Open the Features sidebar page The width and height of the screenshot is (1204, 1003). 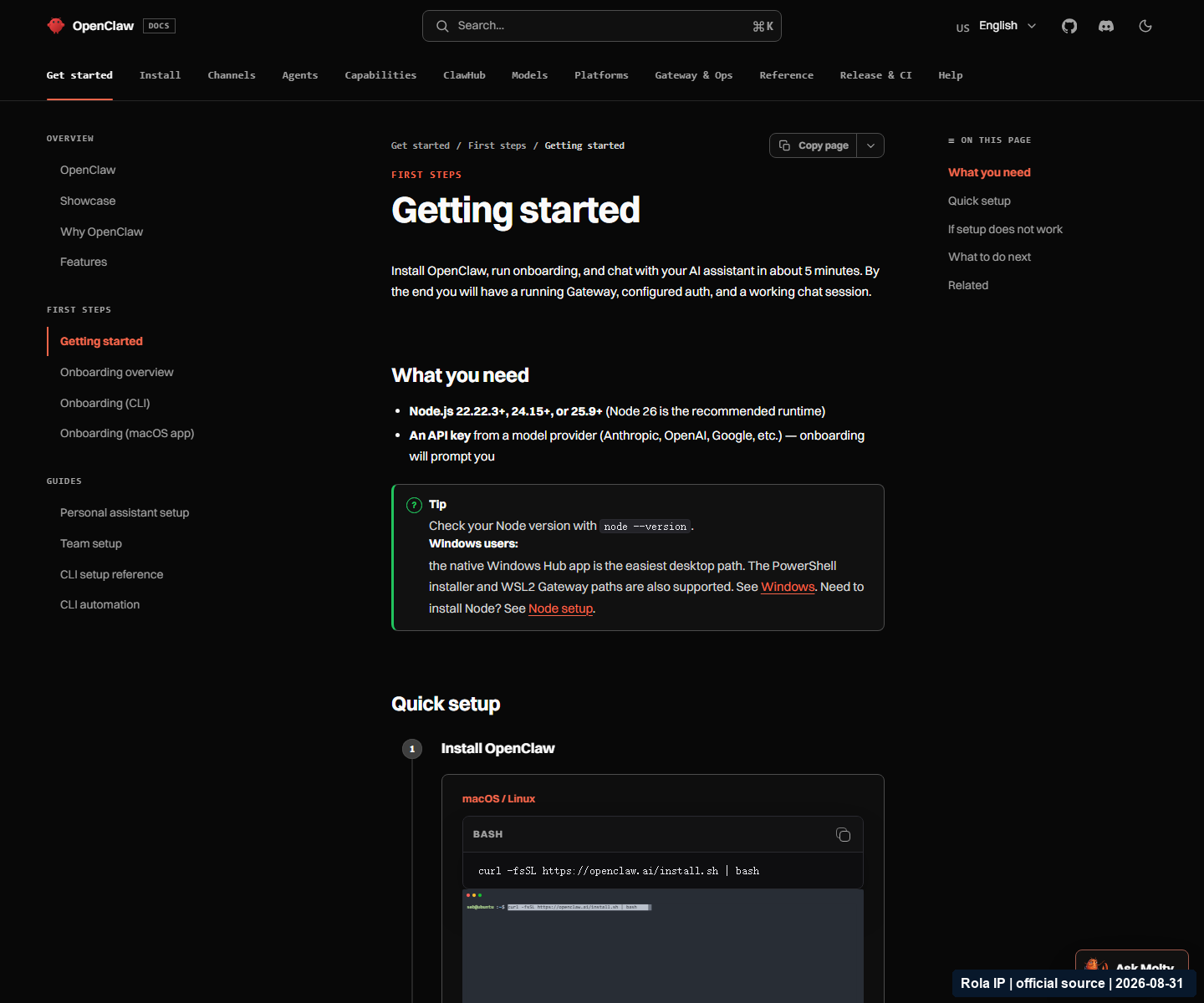click(84, 262)
